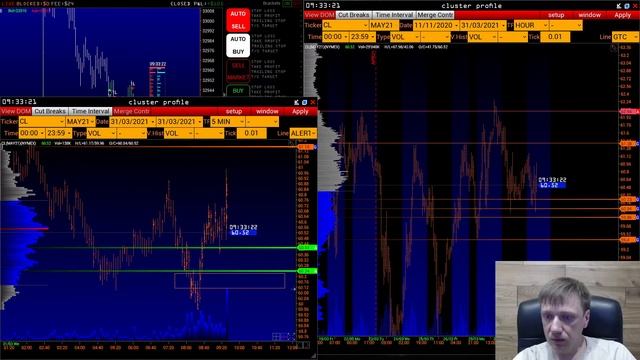640x360 pixels.
Task: Open the Line ALERT dropdown
Action: 303,133
